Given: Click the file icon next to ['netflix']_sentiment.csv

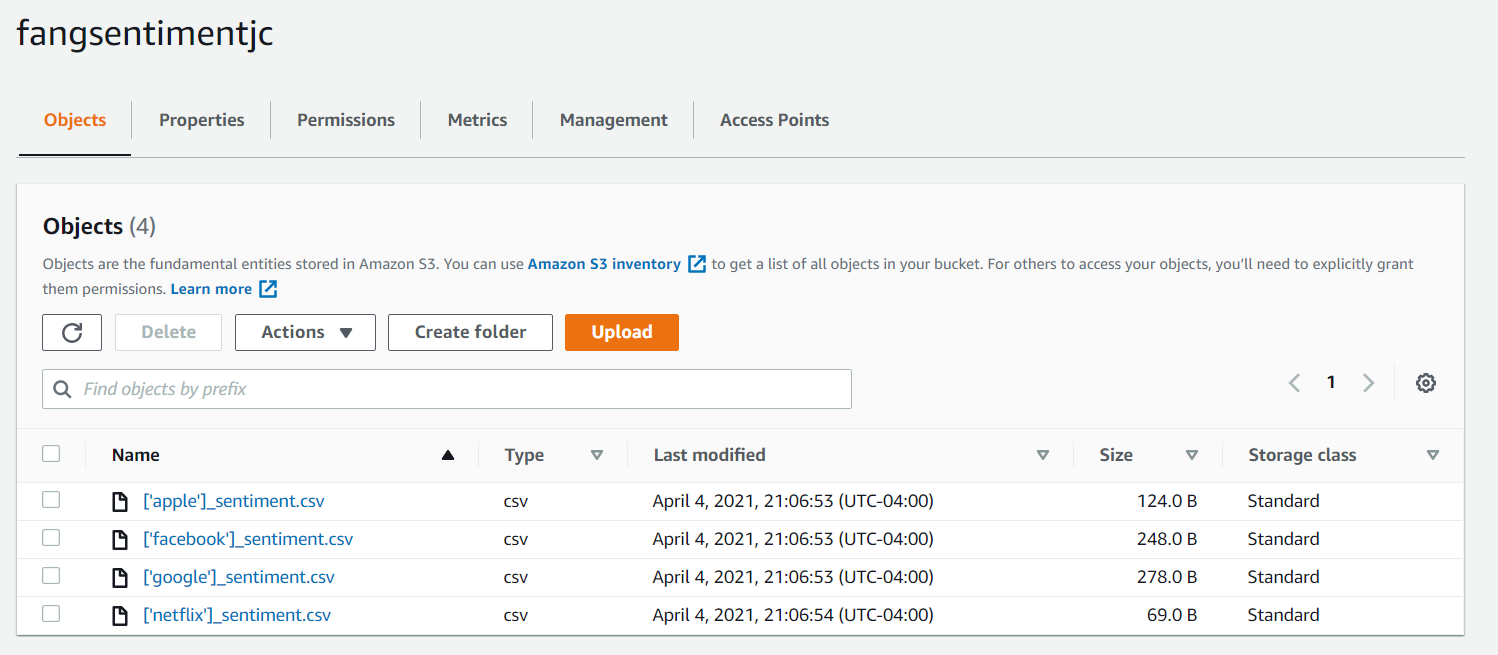Looking at the screenshot, I should [x=120, y=616].
